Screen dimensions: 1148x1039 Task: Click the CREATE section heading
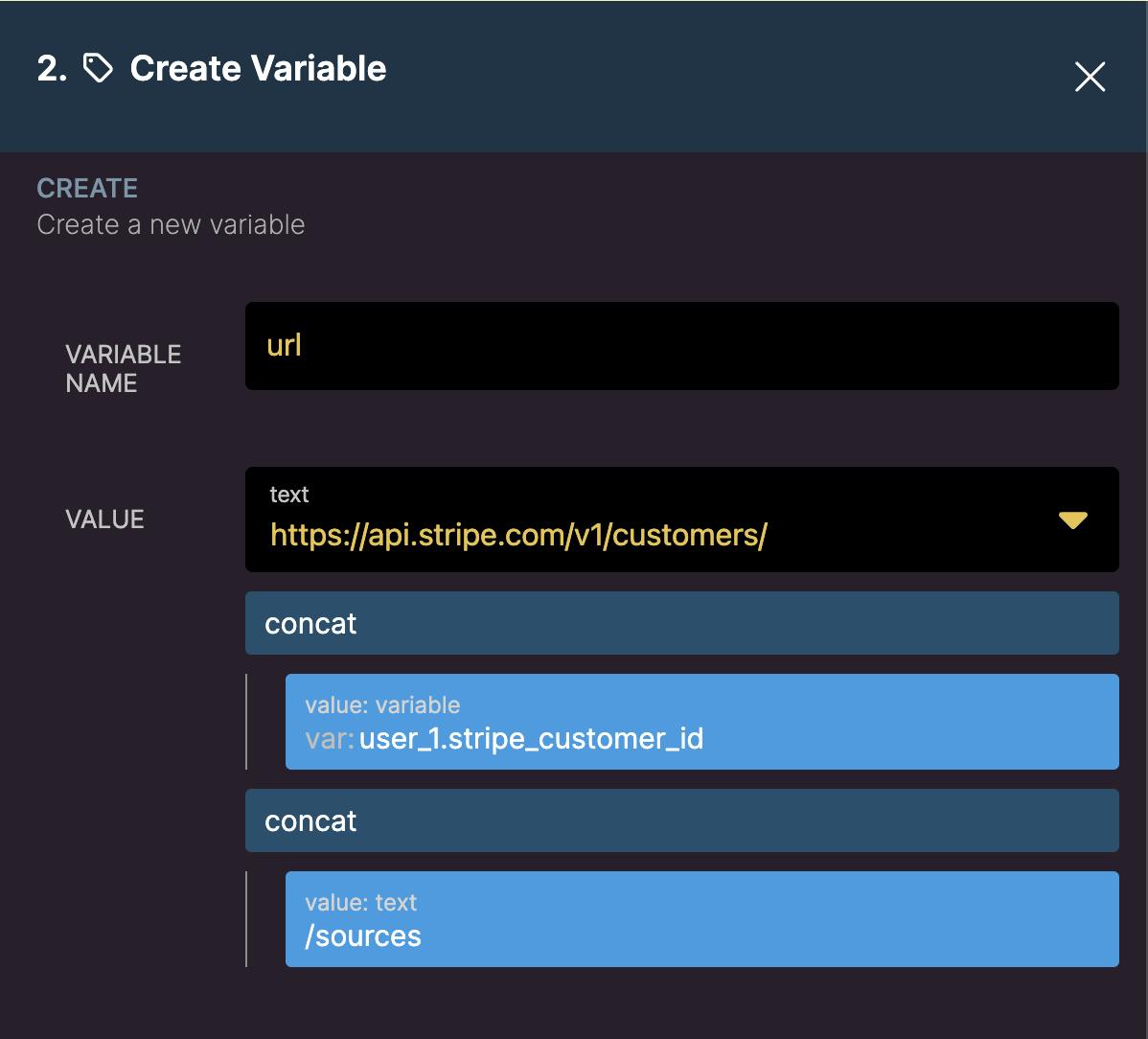pyautogui.click(x=87, y=188)
